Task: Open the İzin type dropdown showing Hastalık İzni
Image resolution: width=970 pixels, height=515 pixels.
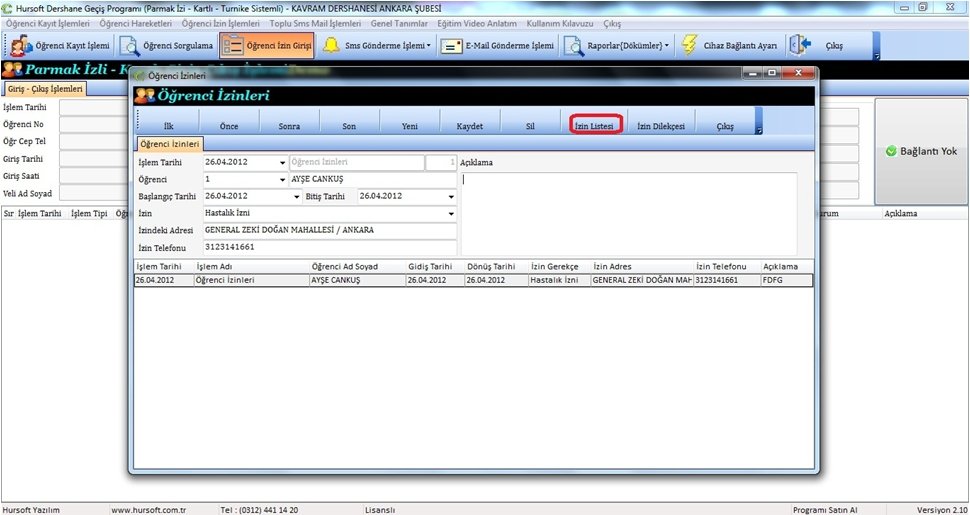Action: tap(451, 213)
